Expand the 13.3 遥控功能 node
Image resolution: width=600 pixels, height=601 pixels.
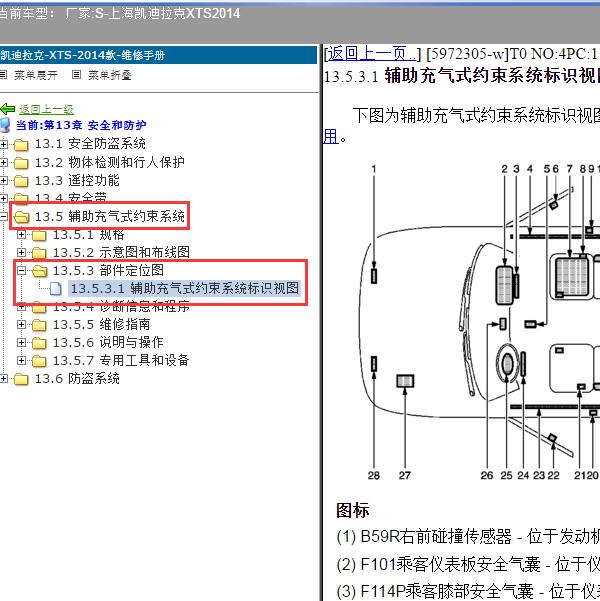click(x=3, y=180)
